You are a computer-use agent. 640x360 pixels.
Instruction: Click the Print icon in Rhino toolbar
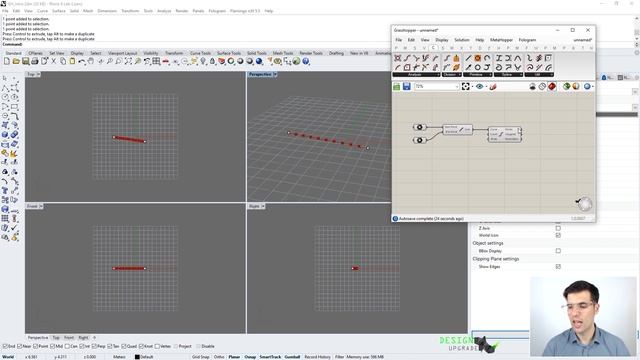click(35, 61)
